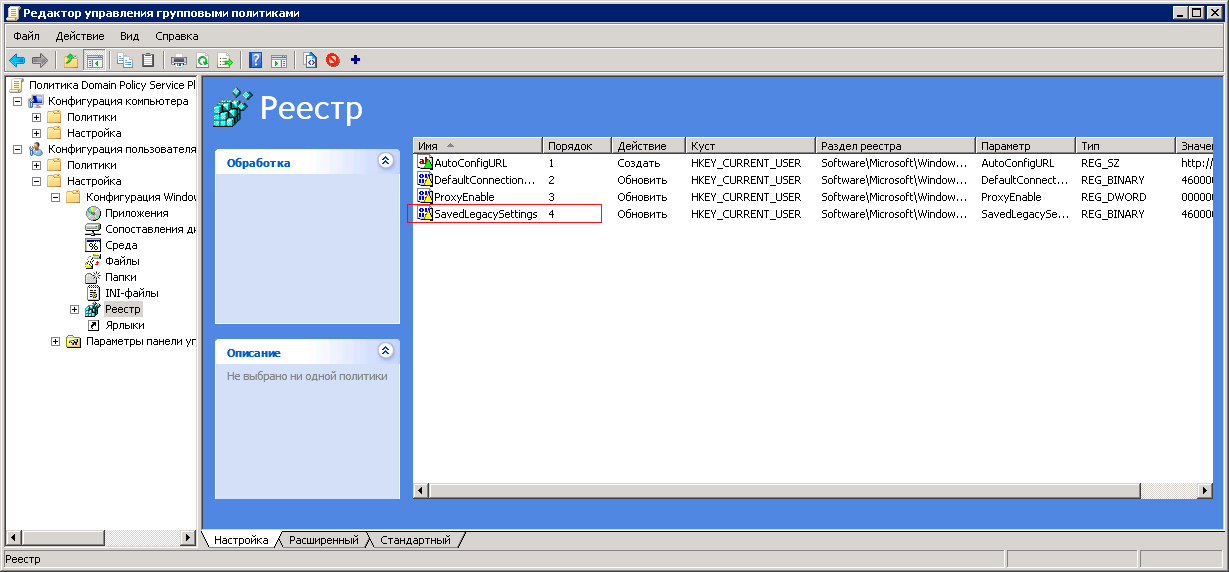Sort list by Порядок column header
This screenshot has width=1229, height=572.
coord(578,146)
